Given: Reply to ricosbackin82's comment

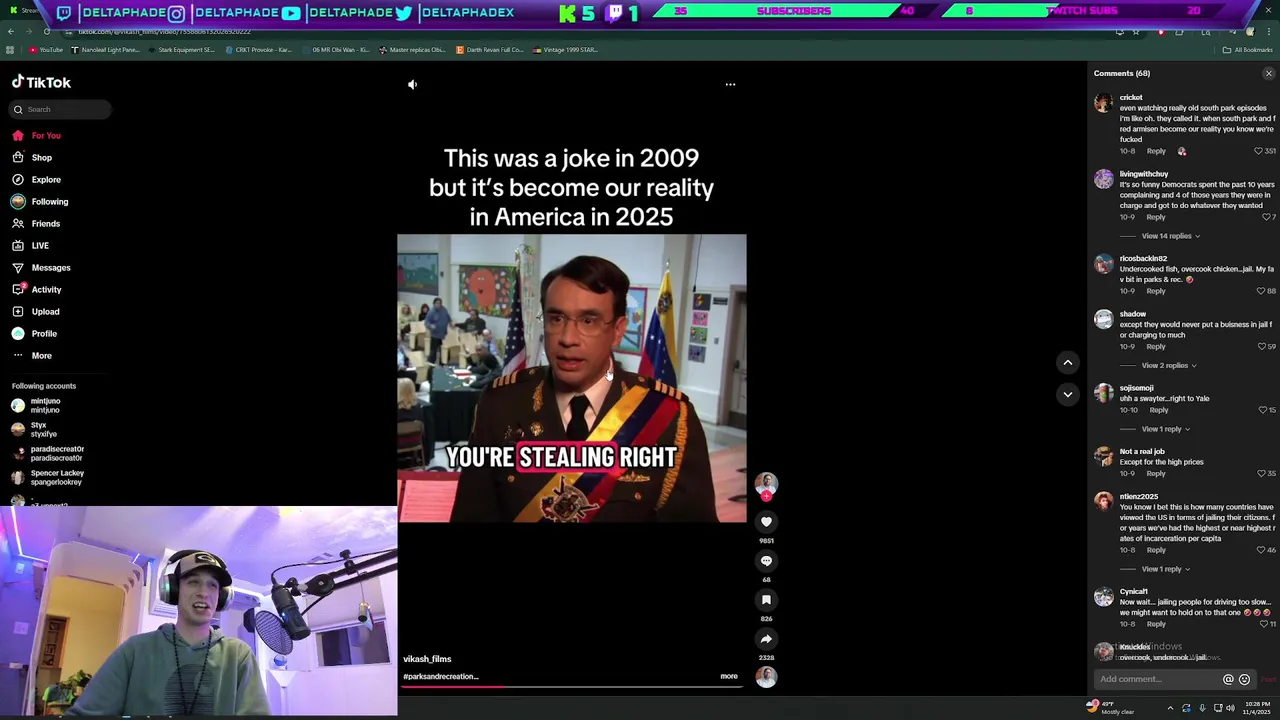Looking at the screenshot, I should pyautogui.click(x=1156, y=291).
